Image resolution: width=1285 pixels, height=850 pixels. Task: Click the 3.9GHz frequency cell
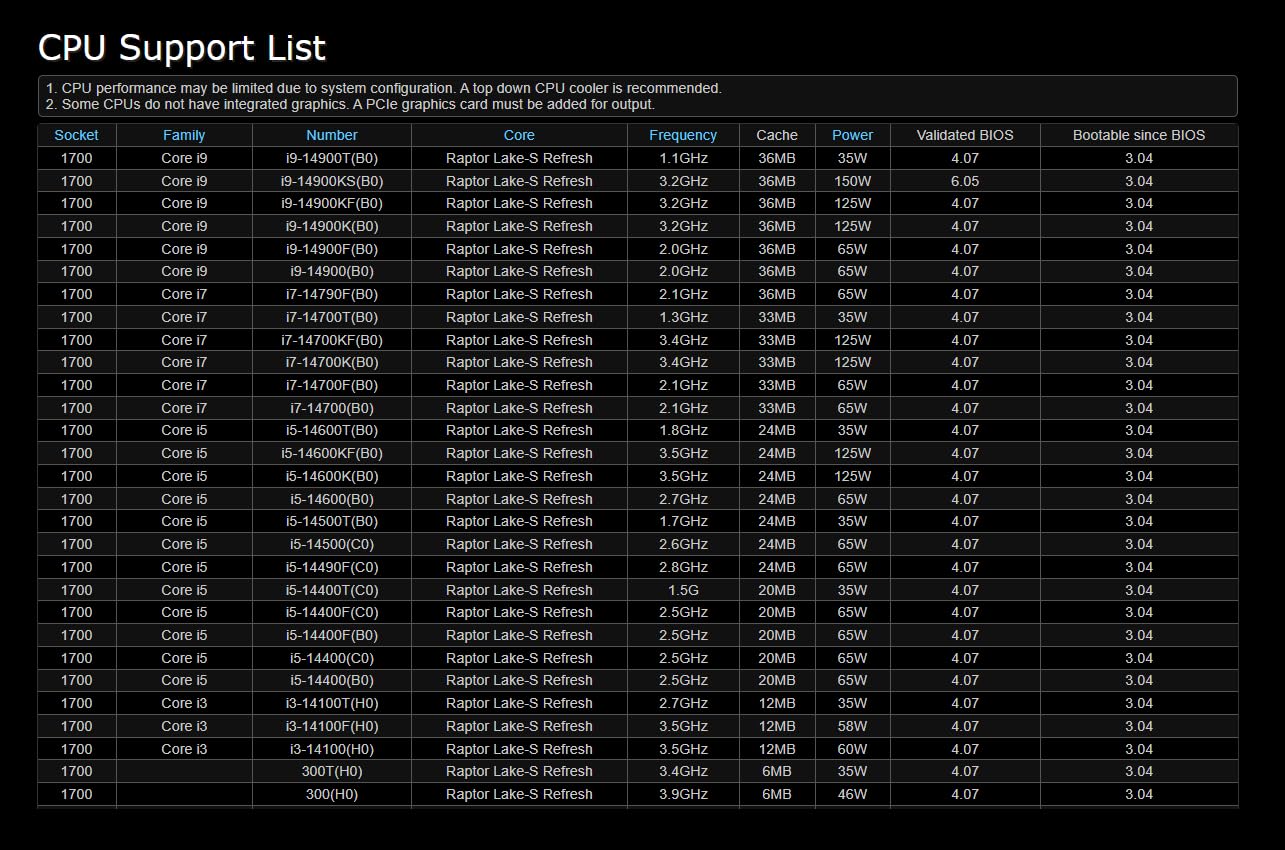[x=683, y=794]
